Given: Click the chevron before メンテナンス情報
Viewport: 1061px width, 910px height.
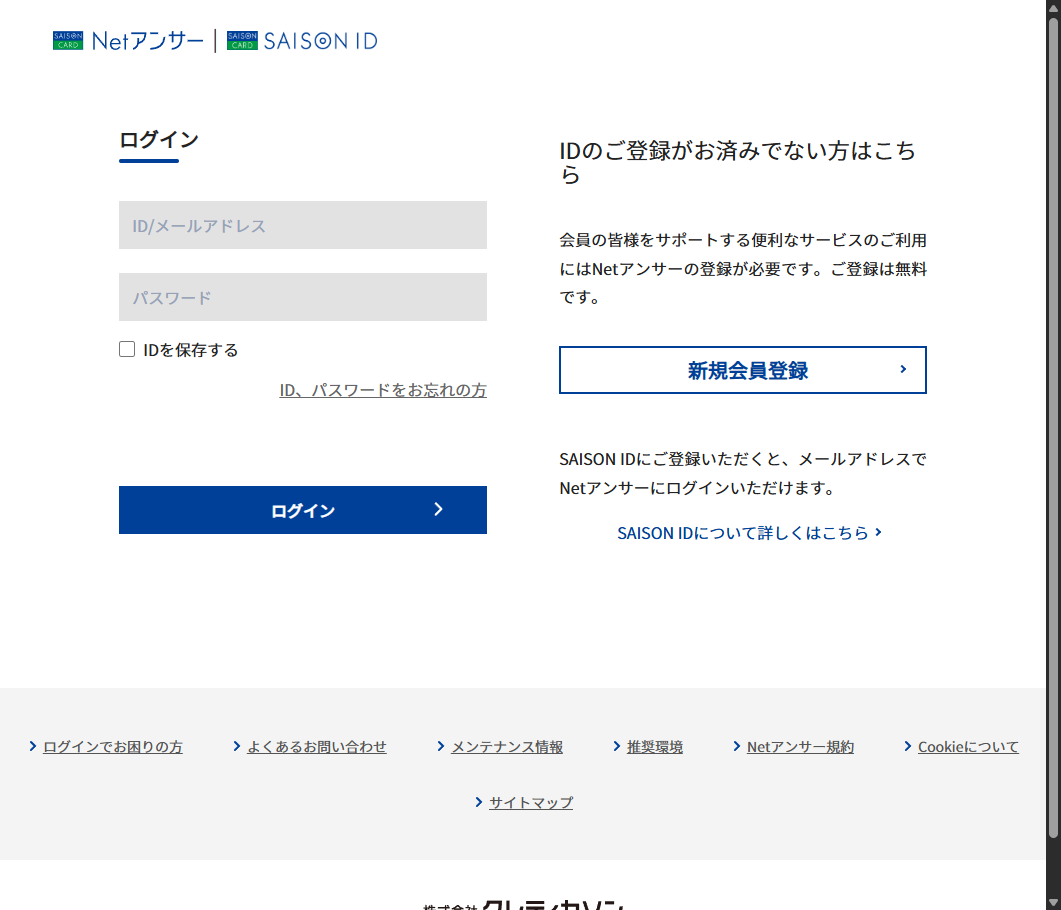Looking at the screenshot, I should pos(441,746).
